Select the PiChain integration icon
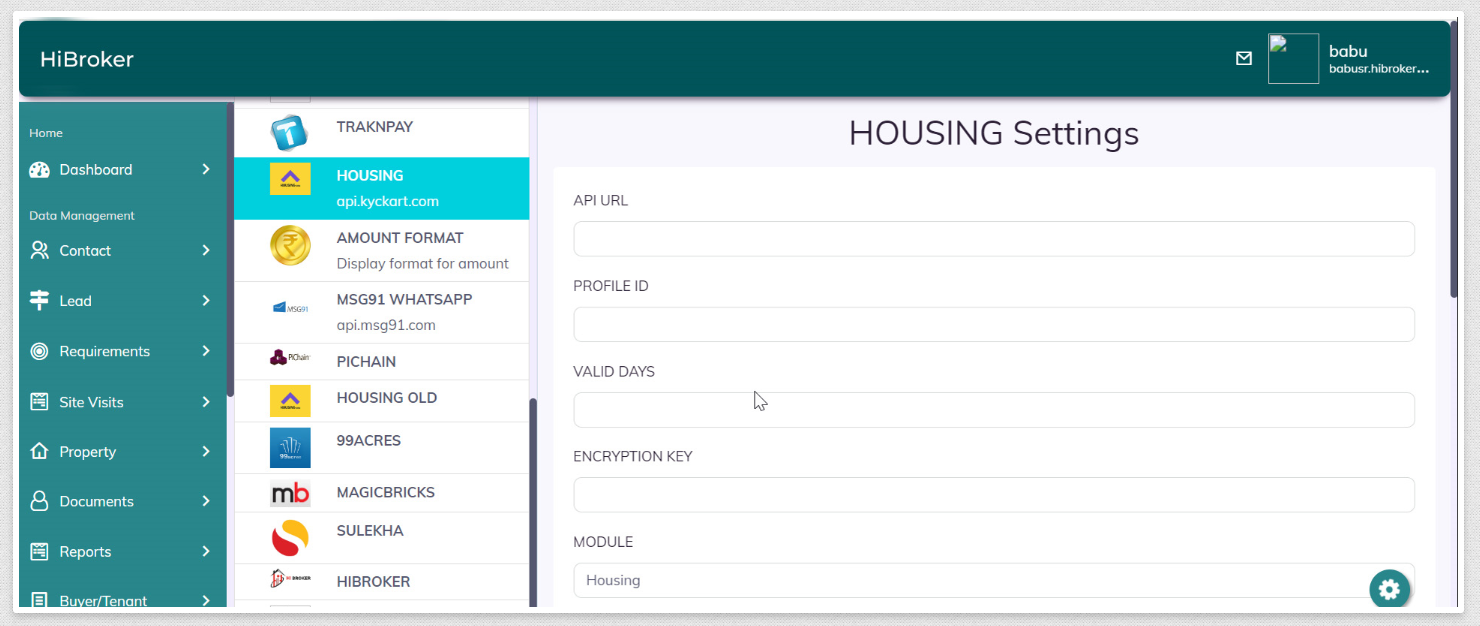 tap(290, 361)
